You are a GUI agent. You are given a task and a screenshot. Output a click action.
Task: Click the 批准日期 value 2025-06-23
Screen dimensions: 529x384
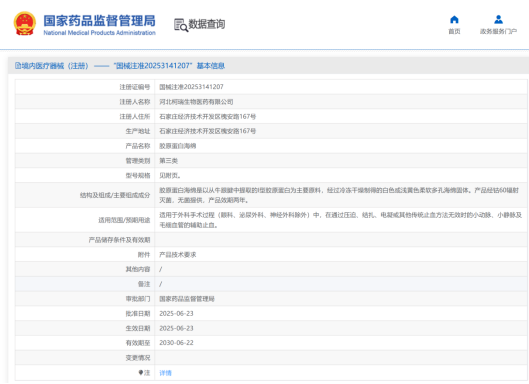176,313
